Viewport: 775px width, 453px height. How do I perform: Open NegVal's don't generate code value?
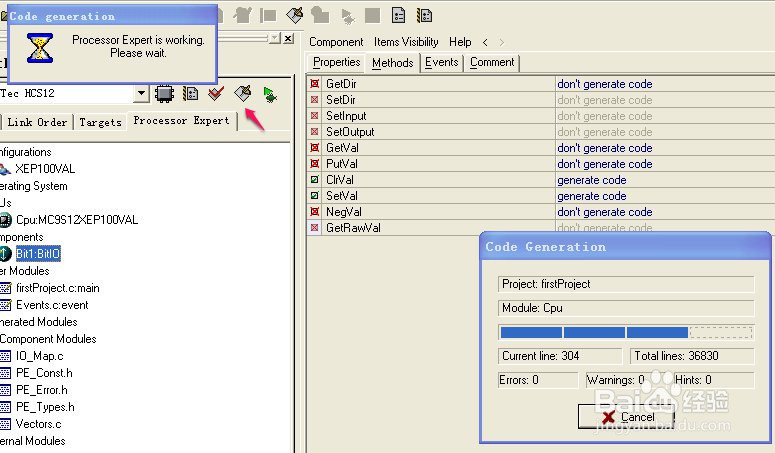pyautogui.click(x=604, y=212)
